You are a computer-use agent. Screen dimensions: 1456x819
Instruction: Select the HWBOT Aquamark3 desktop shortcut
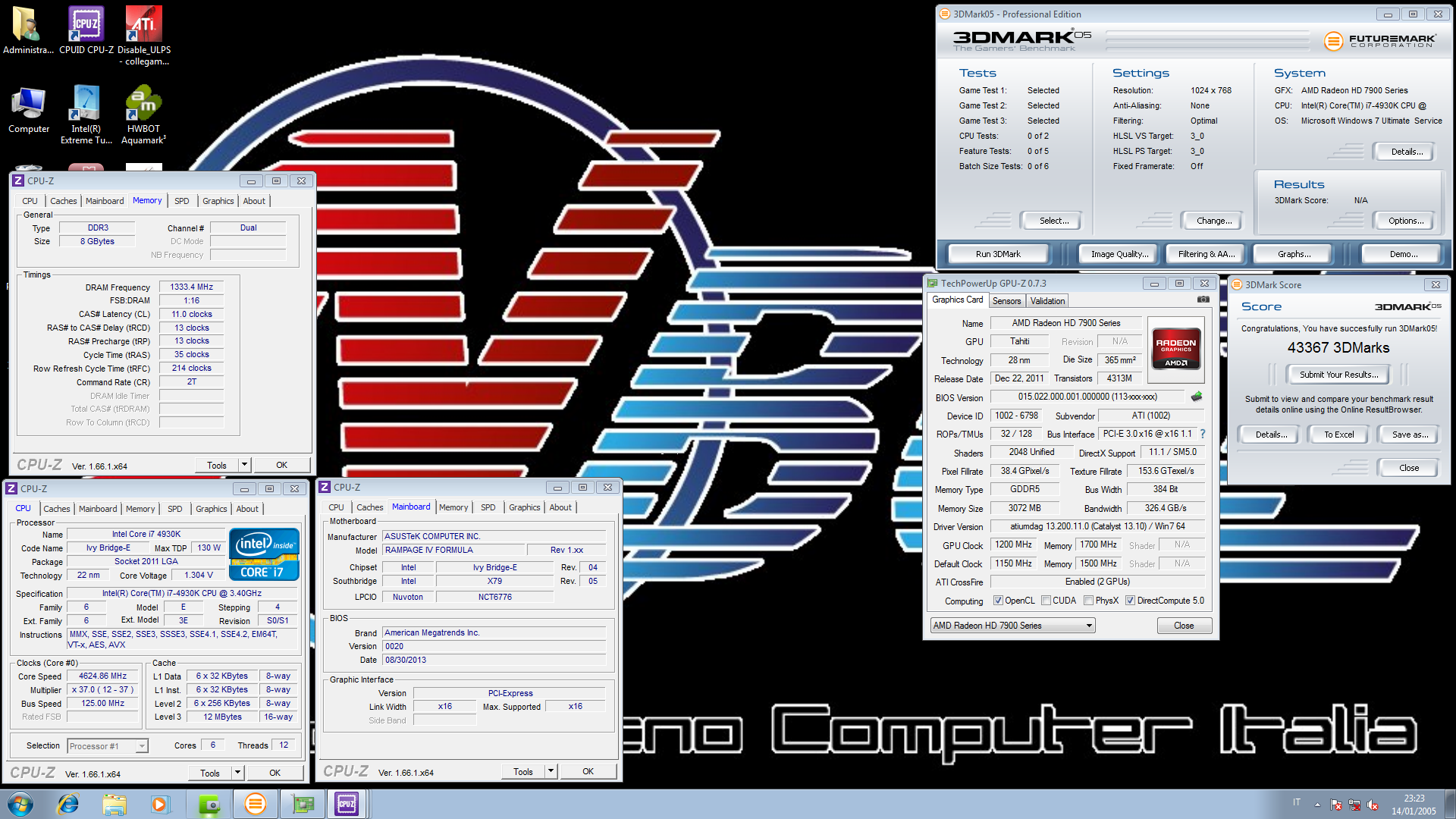143,115
